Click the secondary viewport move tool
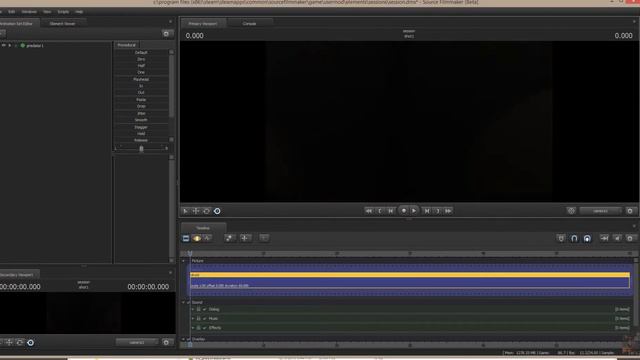 [x=9, y=342]
